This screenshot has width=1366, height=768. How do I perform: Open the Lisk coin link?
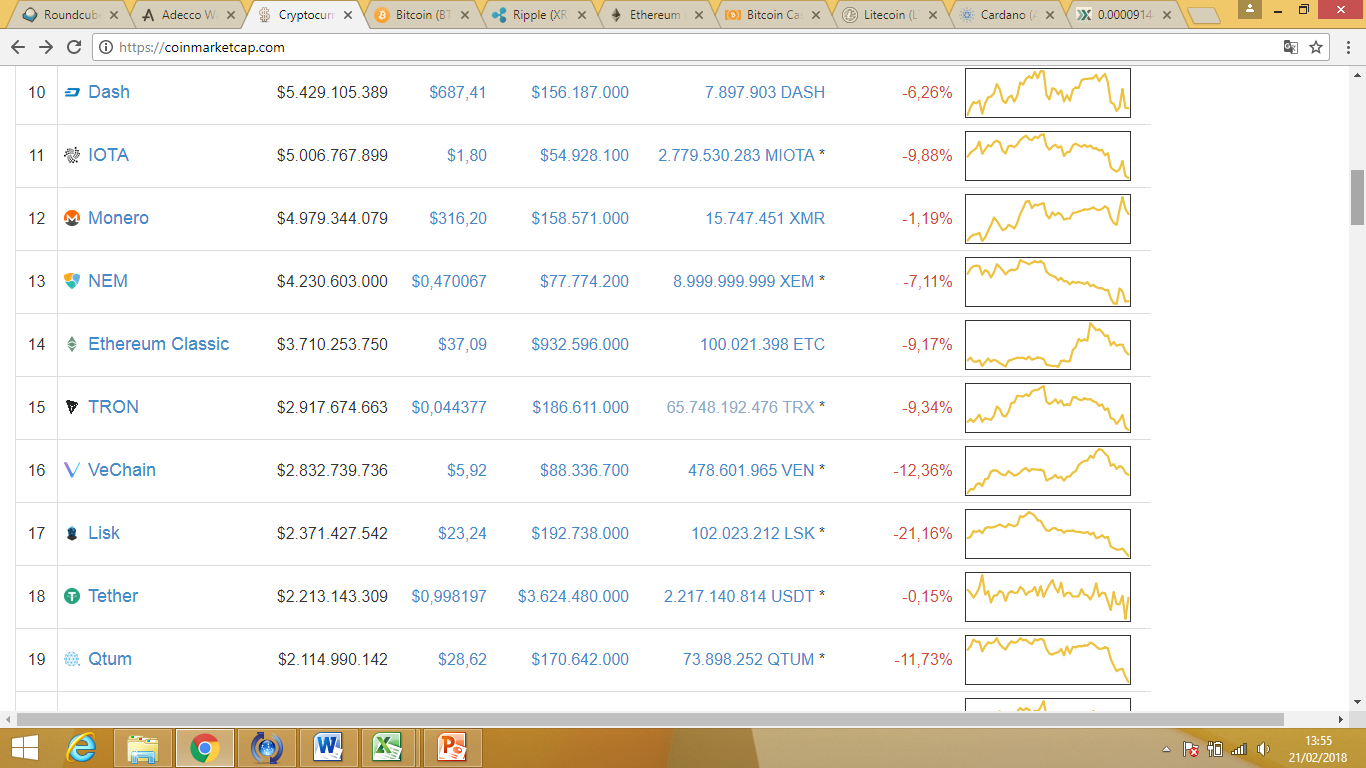[x=104, y=533]
